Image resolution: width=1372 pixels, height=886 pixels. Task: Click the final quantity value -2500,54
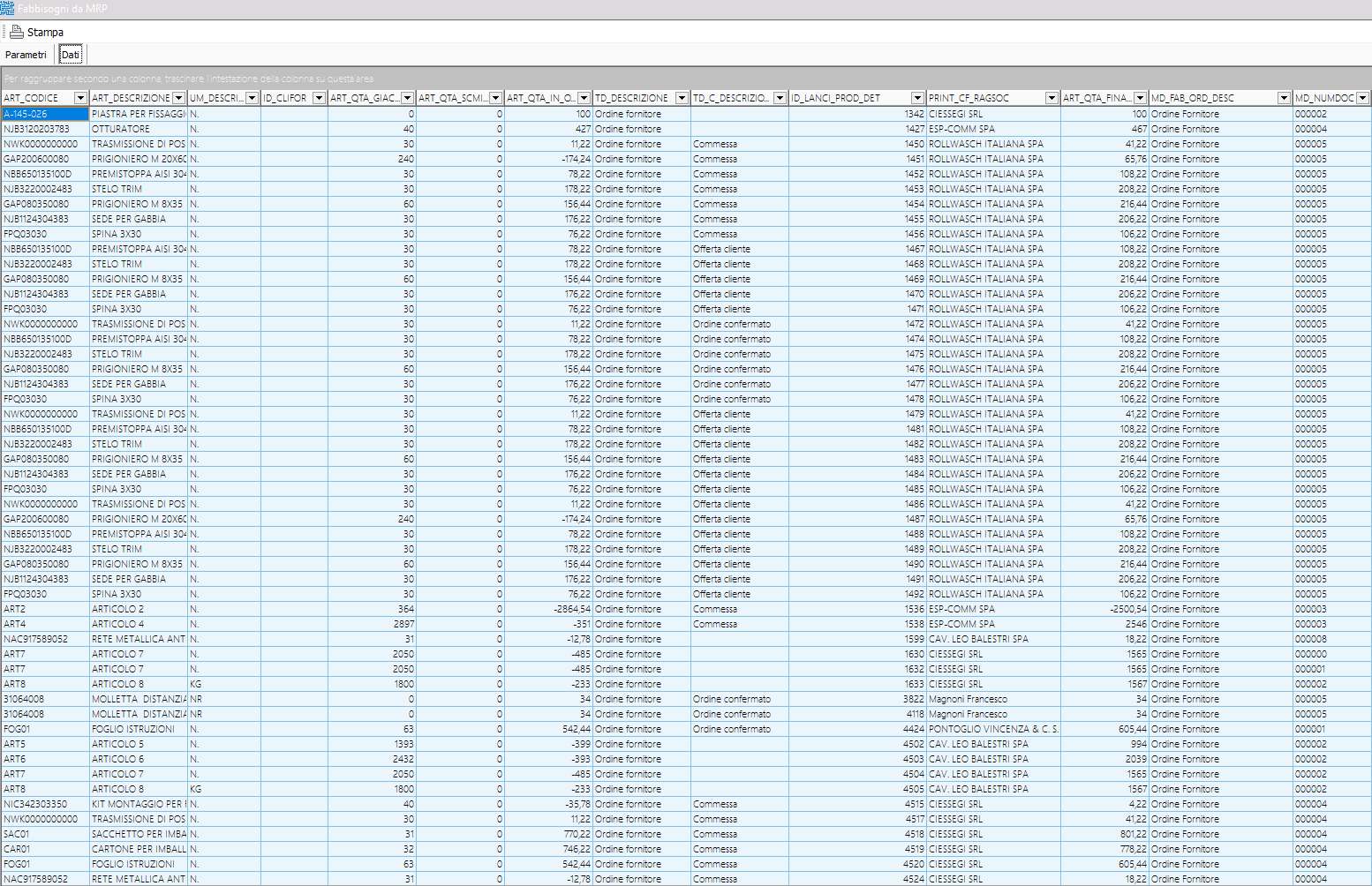click(1104, 609)
